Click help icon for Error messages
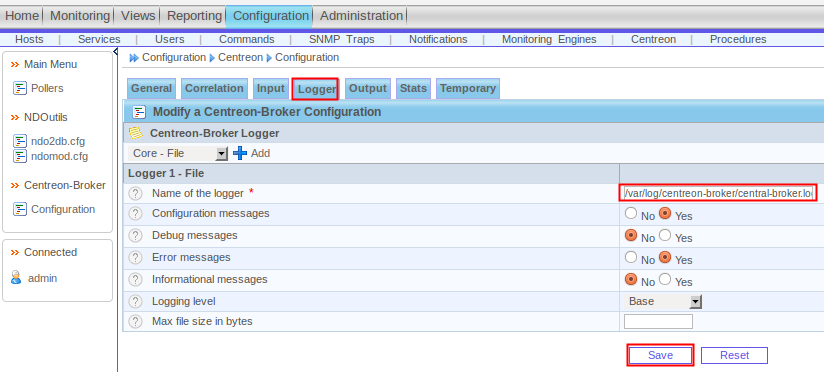The width and height of the screenshot is (824, 372). point(136,258)
